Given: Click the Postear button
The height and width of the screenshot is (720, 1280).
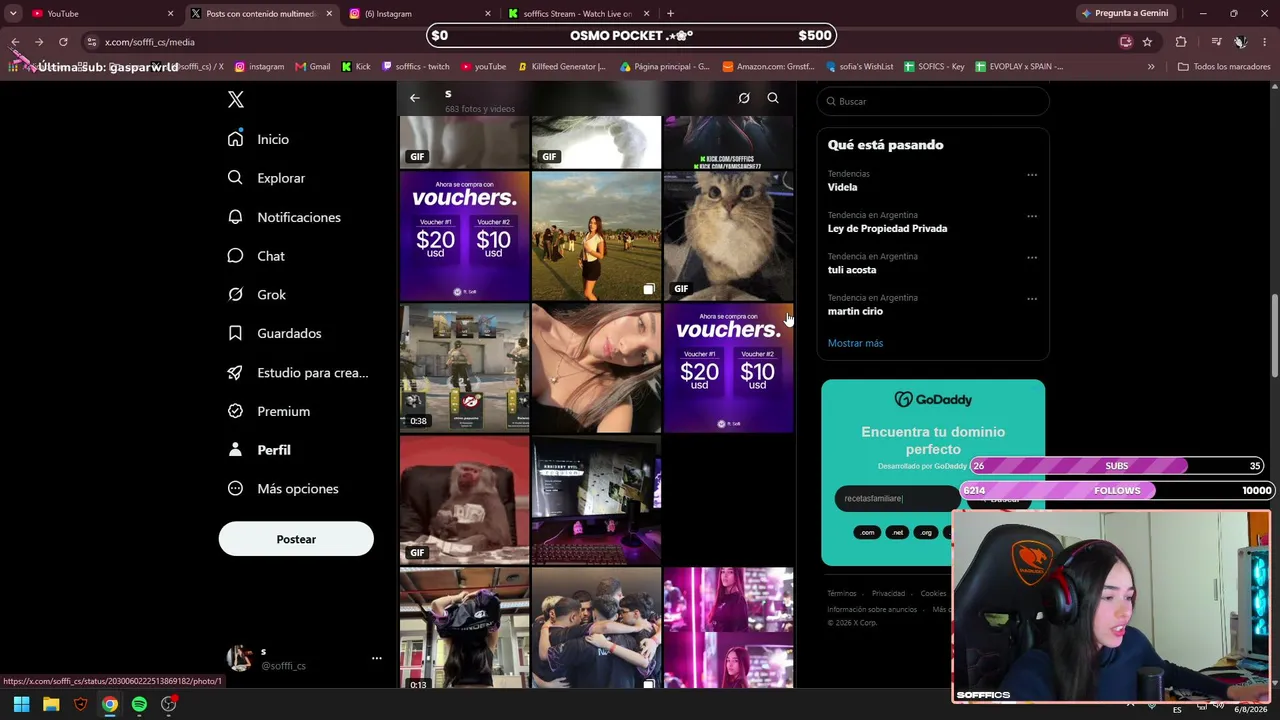Looking at the screenshot, I should [296, 539].
